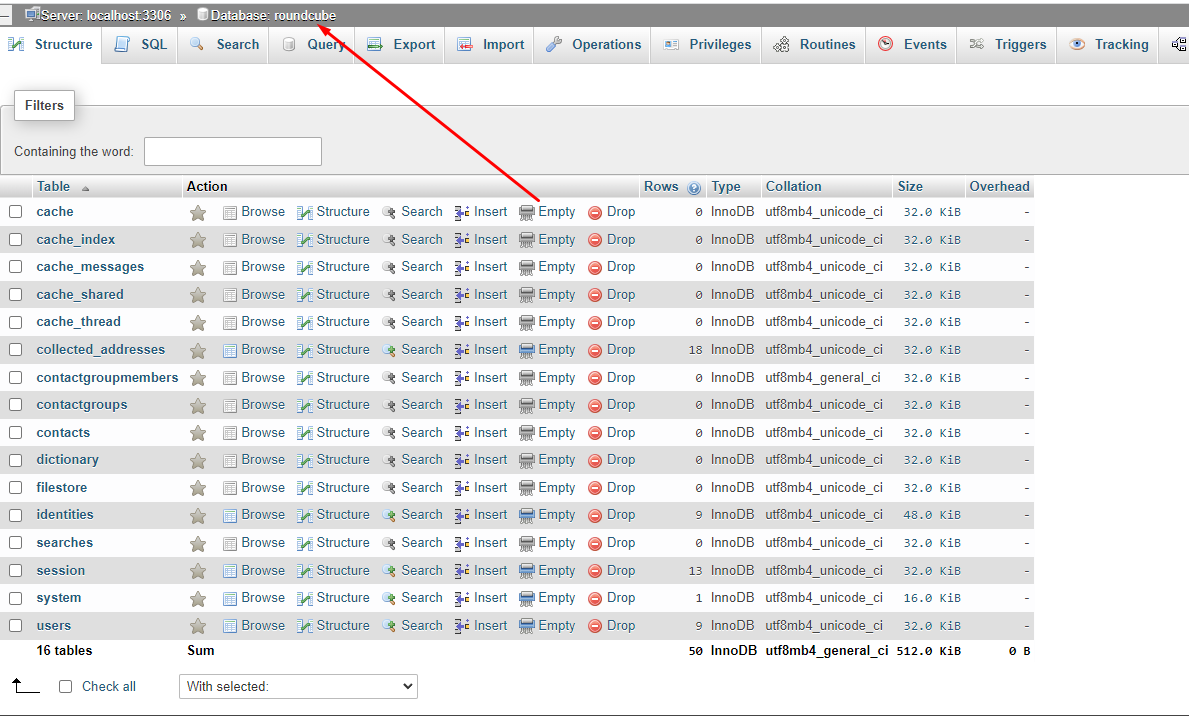
Task: Click the star icon for users table
Action: pos(198,626)
